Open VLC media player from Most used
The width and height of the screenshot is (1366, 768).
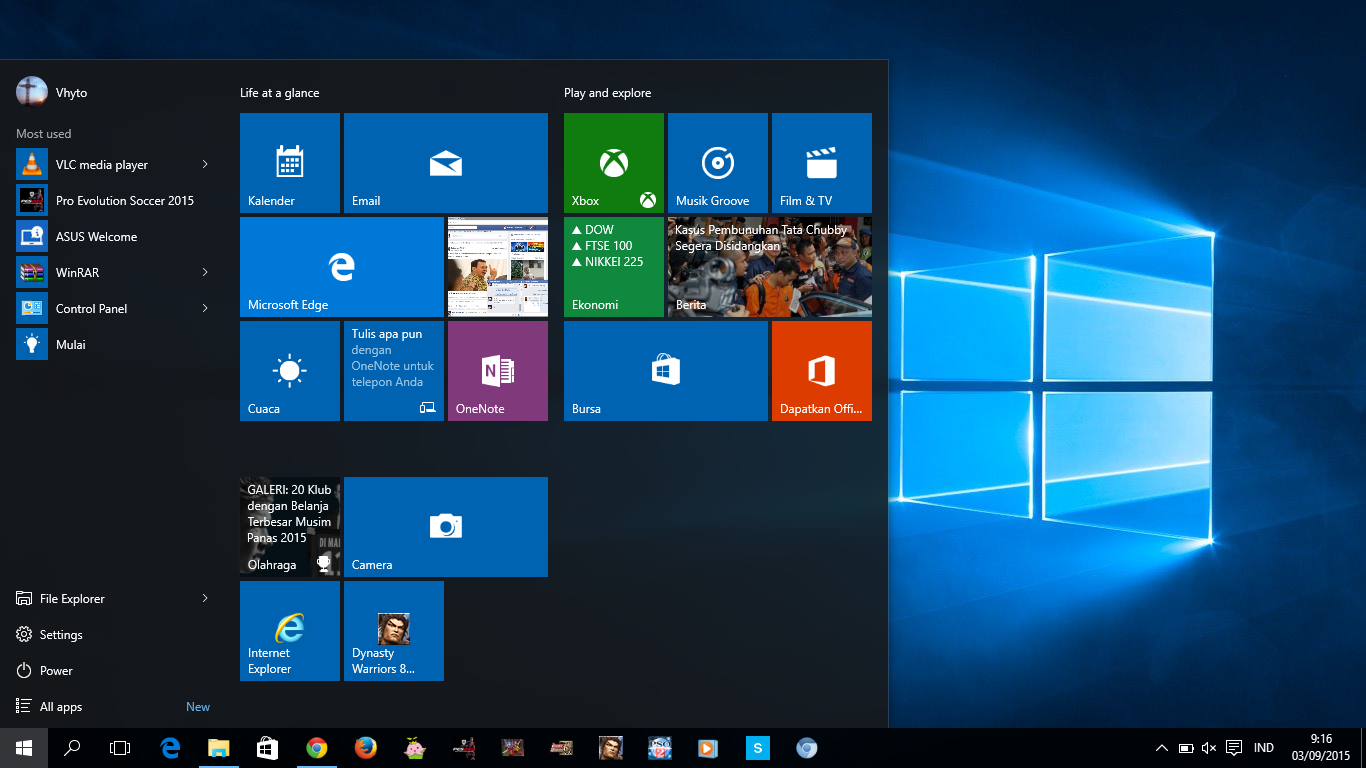[x=102, y=164]
